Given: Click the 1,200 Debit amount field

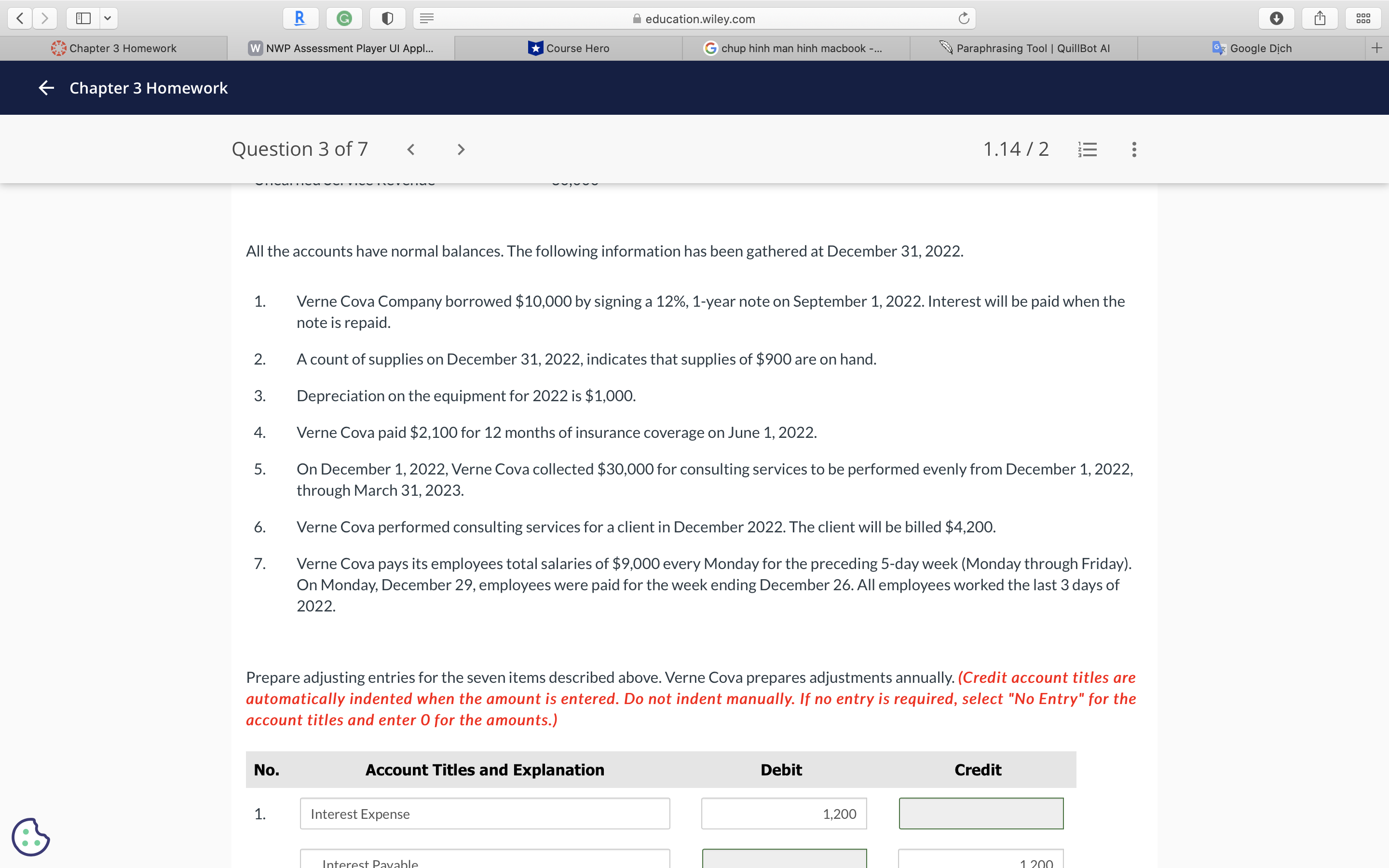Looking at the screenshot, I should pyautogui.click(x=784, y=814).
